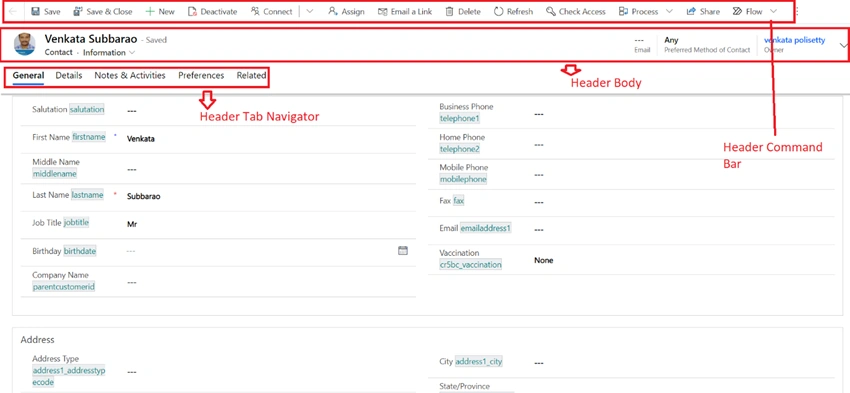
Task: Click the Address section heading
Action: [37, 340]
